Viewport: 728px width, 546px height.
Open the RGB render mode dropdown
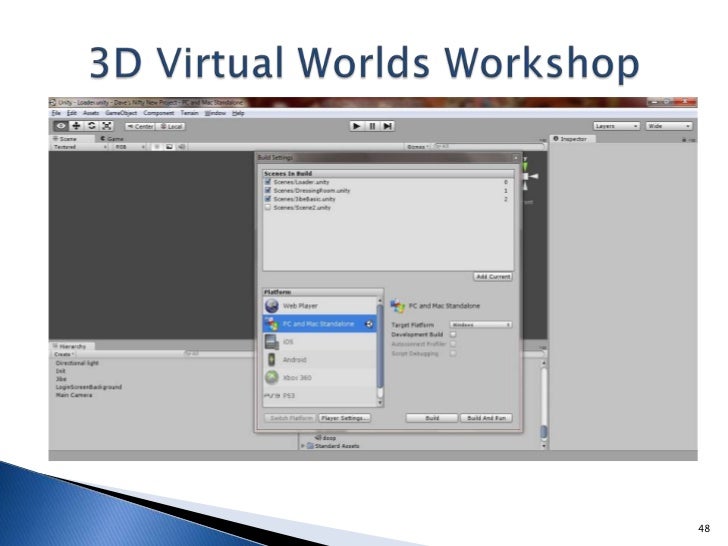pos(130,147)
